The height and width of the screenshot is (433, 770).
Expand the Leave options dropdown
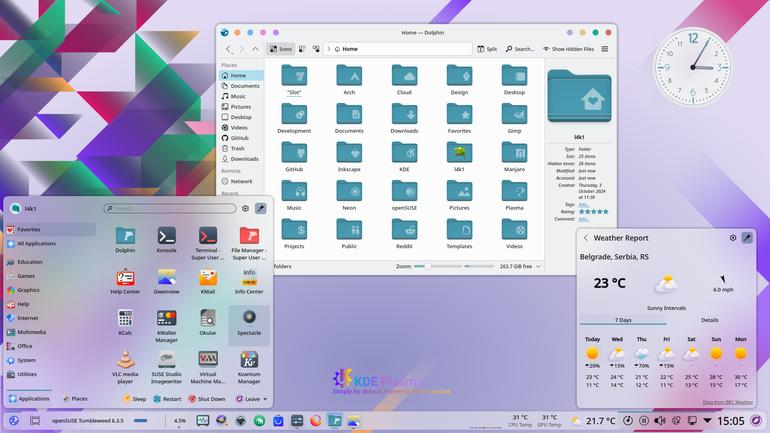[265, 399]
